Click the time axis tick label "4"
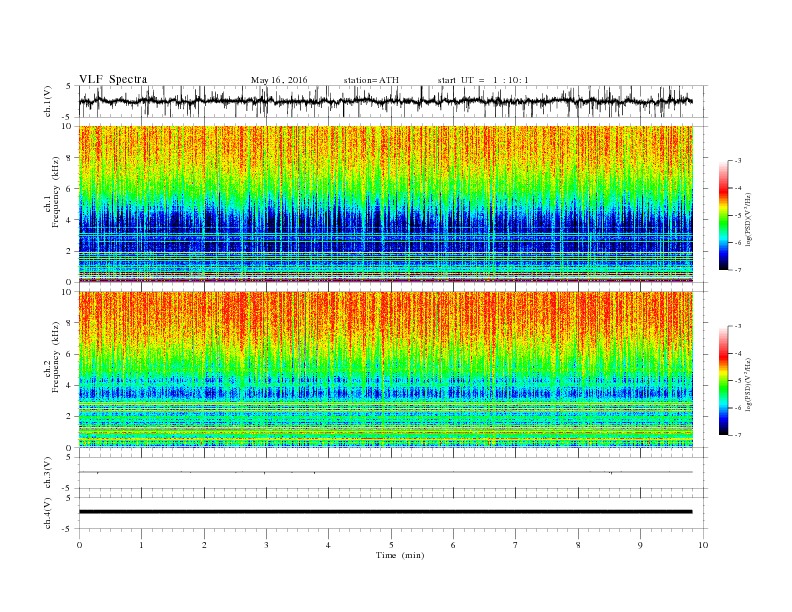The width and height of the screenshot is (792, 612). 328,545
